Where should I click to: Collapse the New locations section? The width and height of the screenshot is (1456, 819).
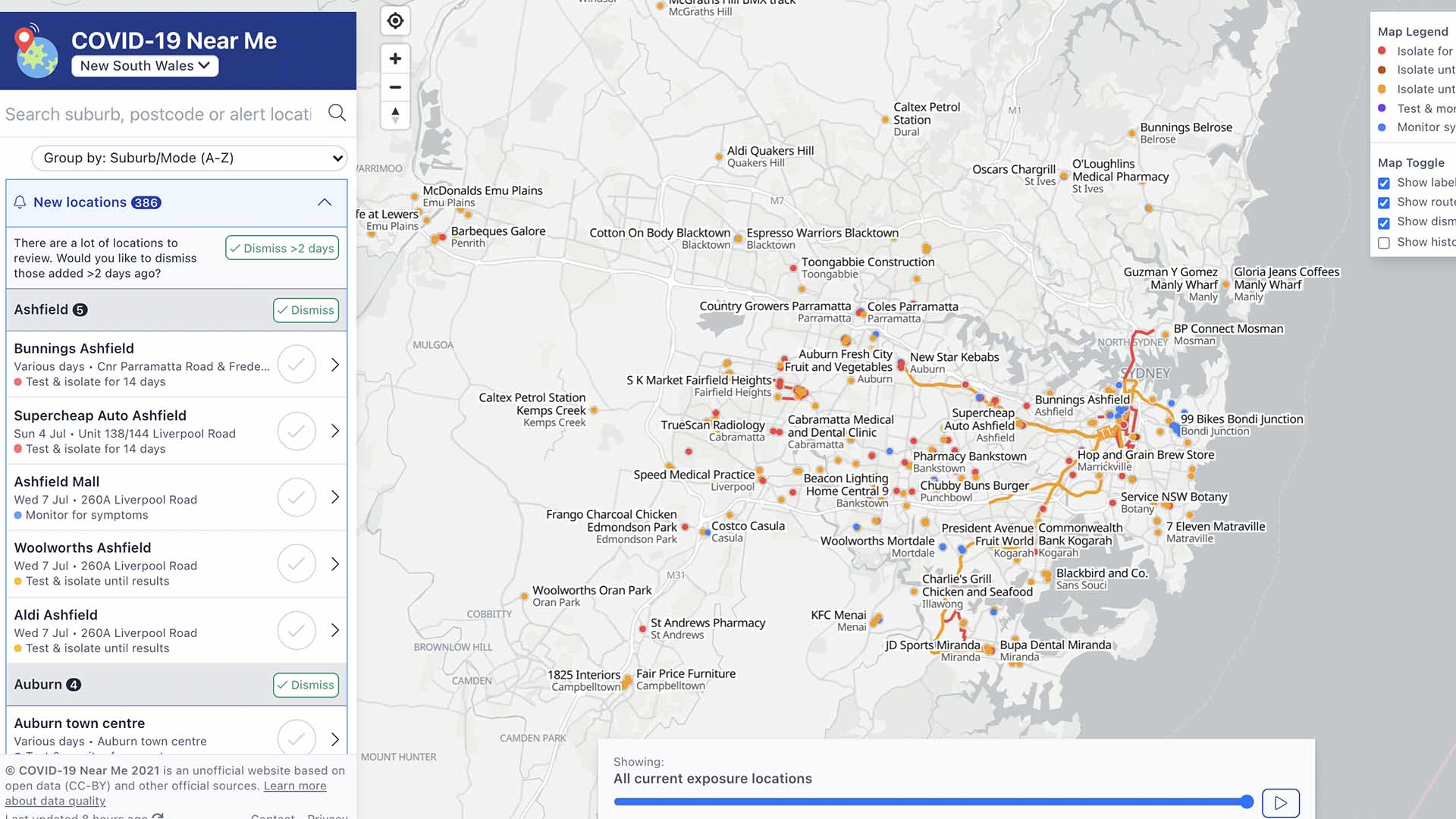pyautogui.click(x=325, y=202)
